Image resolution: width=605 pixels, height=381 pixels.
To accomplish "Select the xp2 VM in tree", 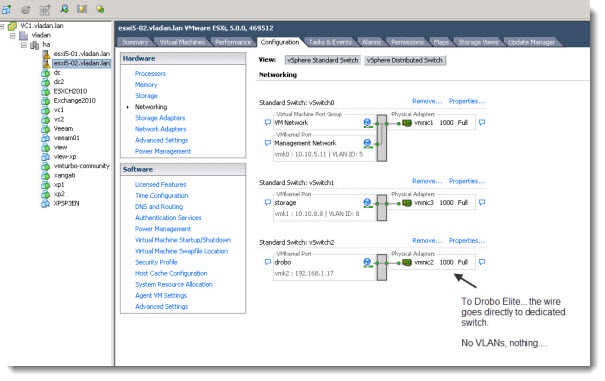I will click(59, 194).
